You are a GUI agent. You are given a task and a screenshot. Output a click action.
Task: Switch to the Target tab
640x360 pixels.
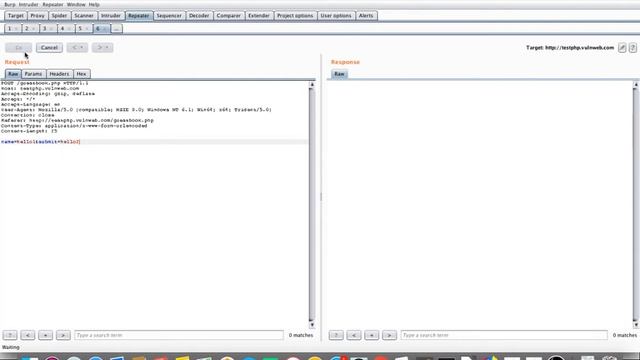click(16, 16)
